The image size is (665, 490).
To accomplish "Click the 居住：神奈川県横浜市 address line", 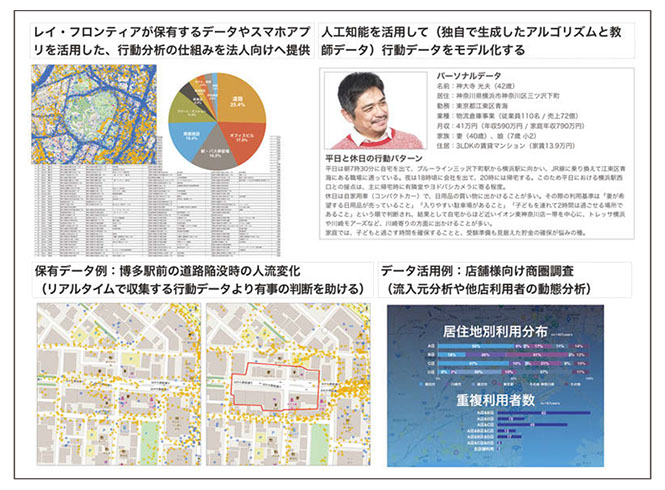I will [x=498, y=96].
